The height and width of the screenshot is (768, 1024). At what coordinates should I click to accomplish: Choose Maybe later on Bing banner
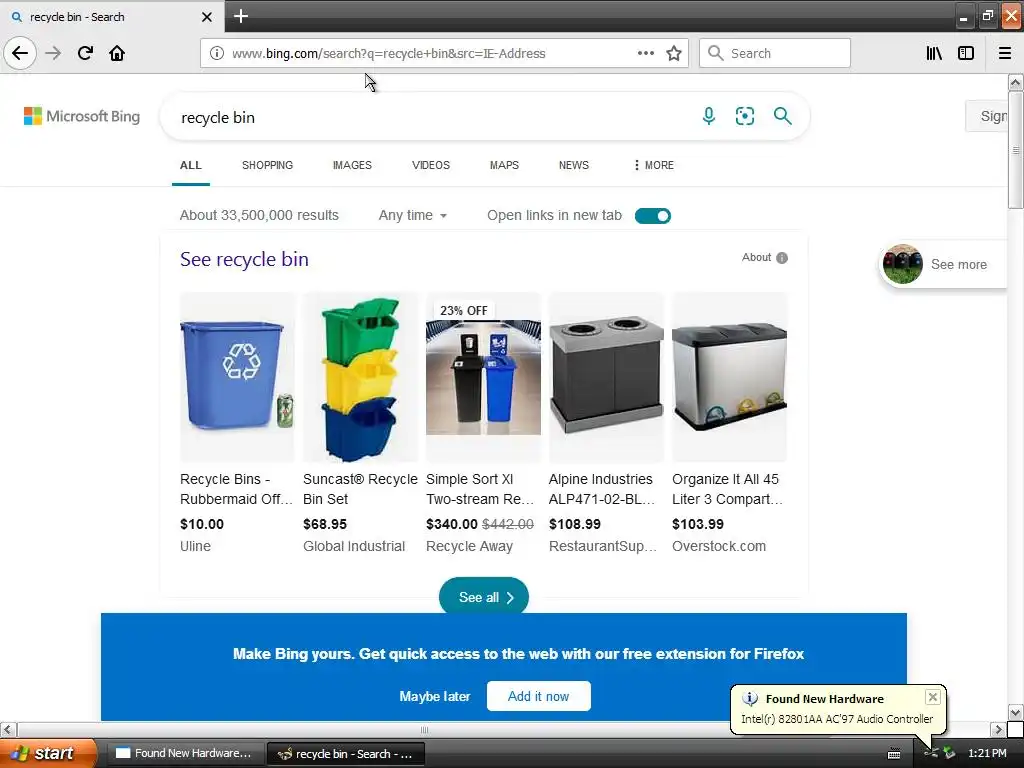click(x=434, y=696)
